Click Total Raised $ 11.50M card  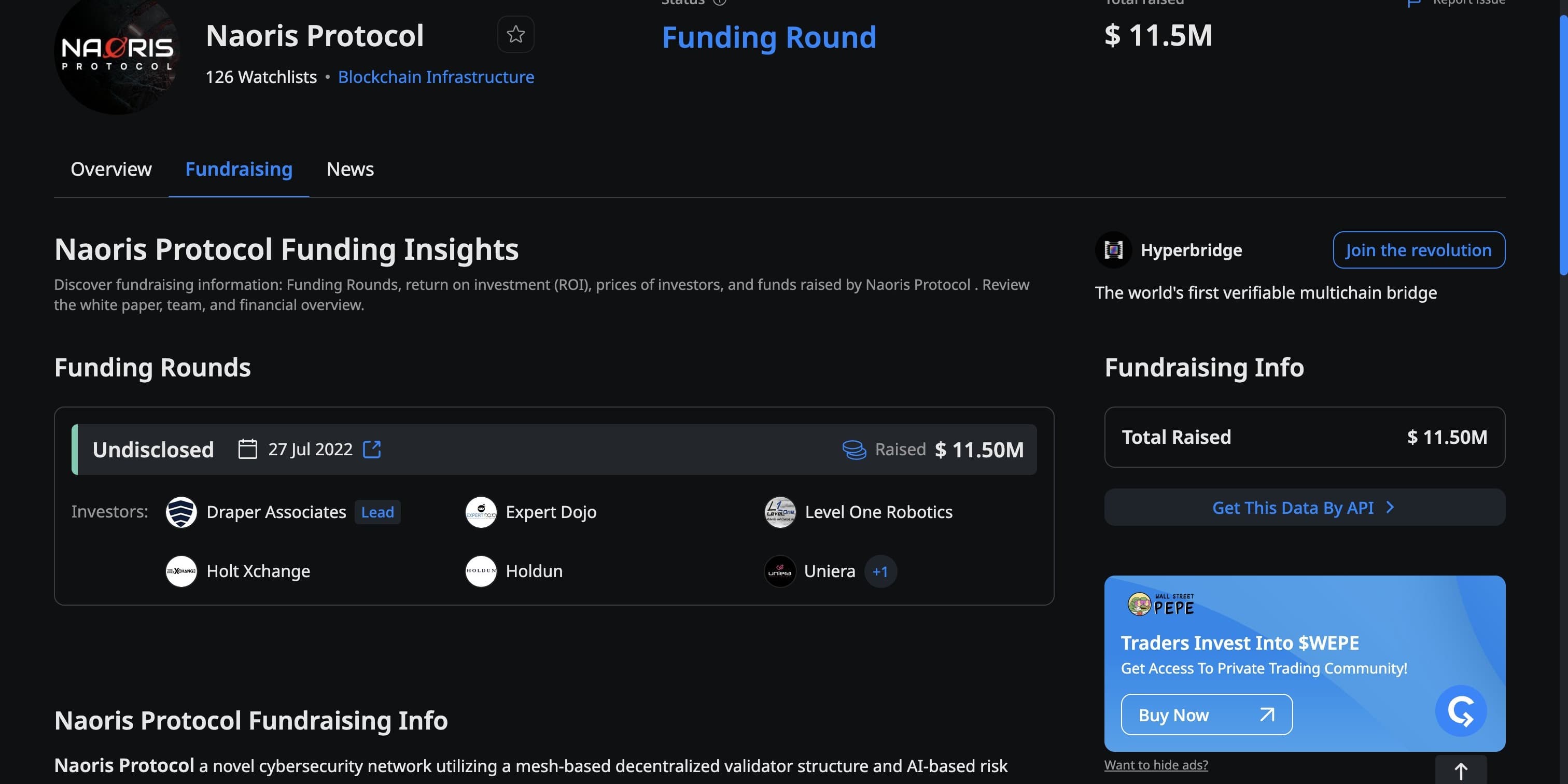coord(1305,437)
